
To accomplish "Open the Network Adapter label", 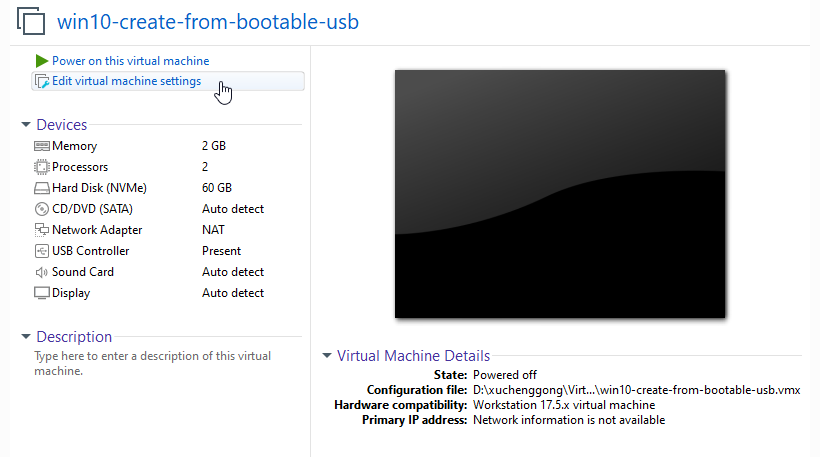I will point(97,230).
